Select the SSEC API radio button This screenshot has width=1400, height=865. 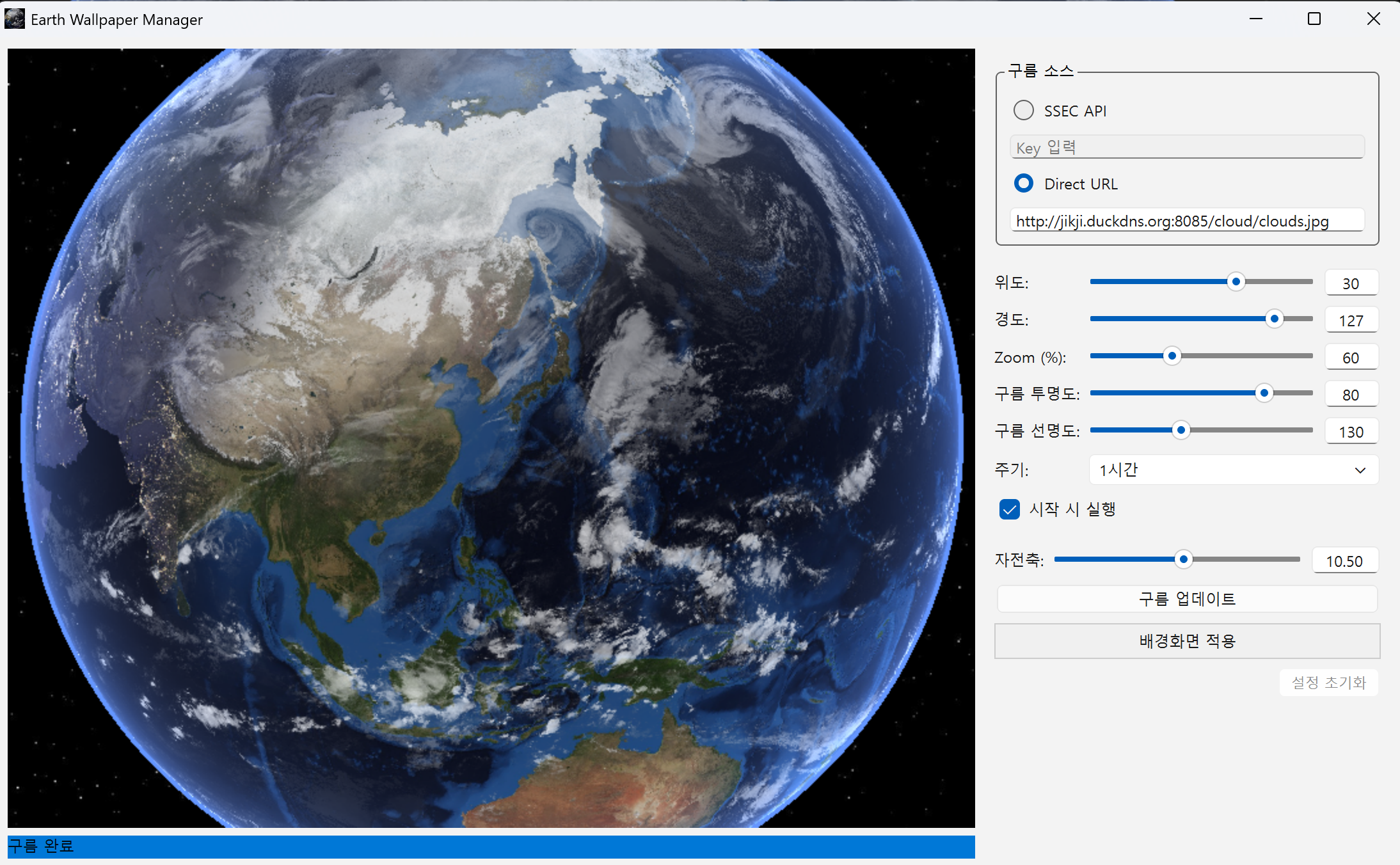pyautogui.click(x=1024, y=111)
